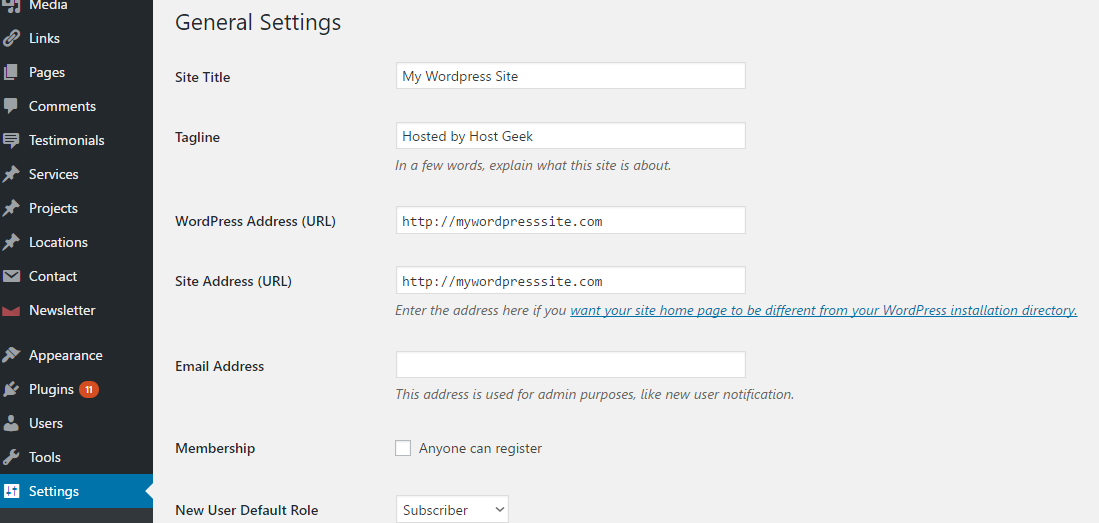Image resolution: width=1099 pixels, height=523 pixels.
Task: Click the orange 11 plugin updates badge
Action: (89, 389)
